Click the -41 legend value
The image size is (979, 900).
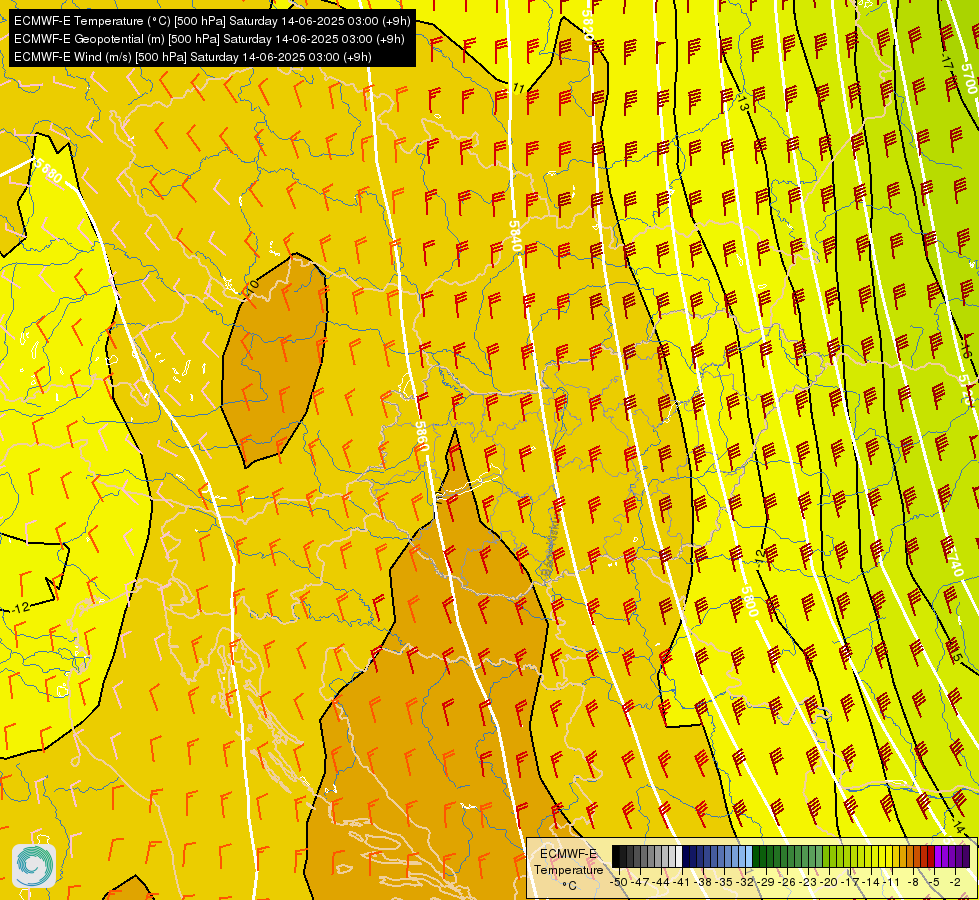pyautogui.click(x=682, y=882)
